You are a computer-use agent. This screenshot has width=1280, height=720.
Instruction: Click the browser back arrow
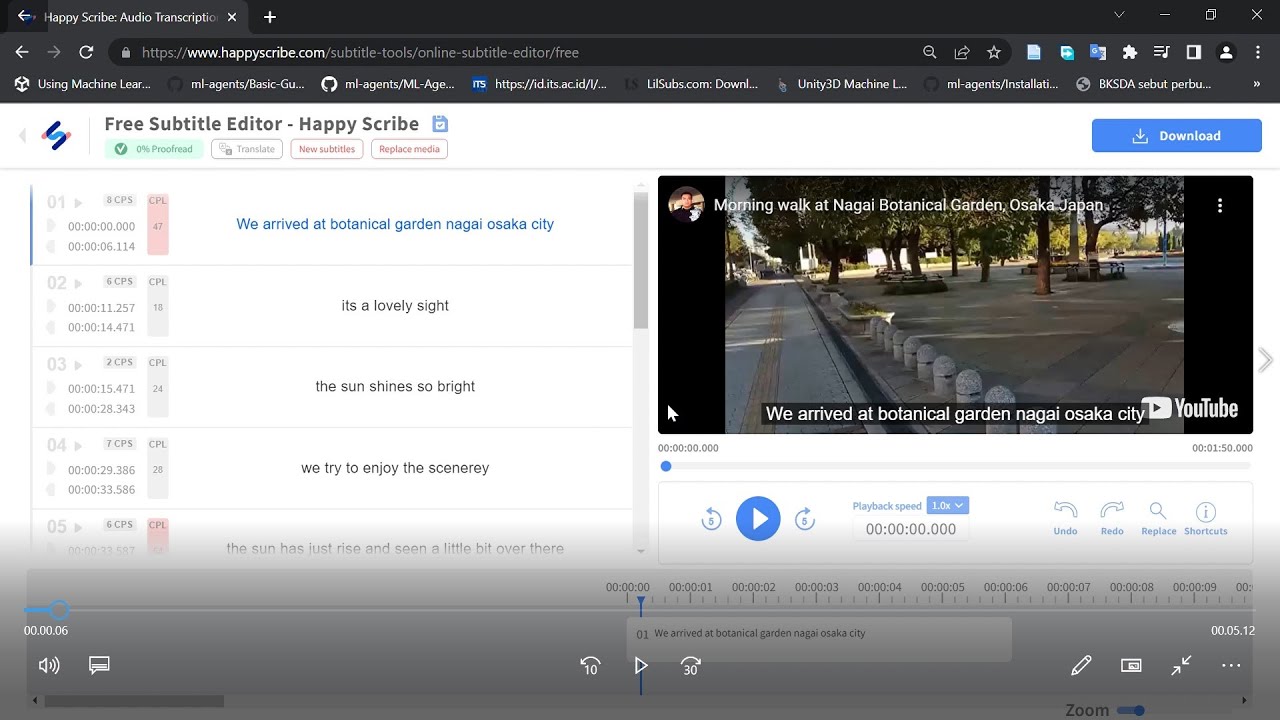22,52
